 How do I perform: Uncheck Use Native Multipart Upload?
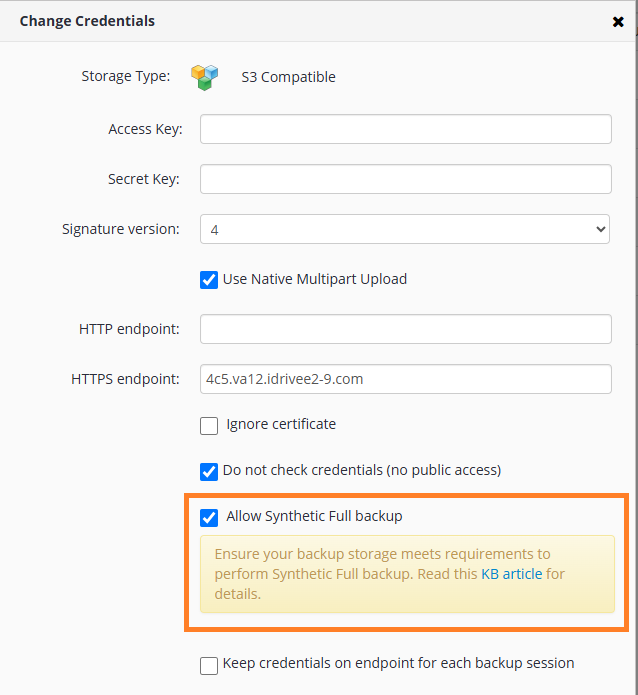point(209,280)
